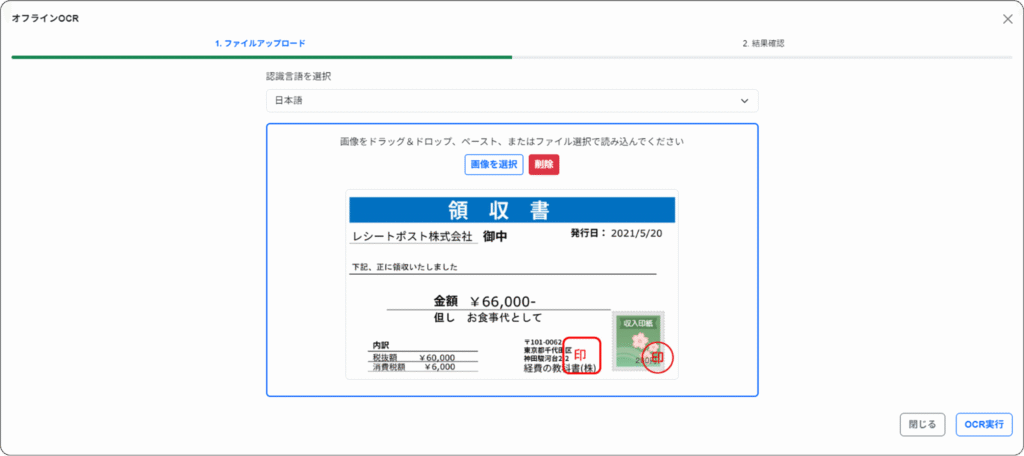Click the blue 領収書 header banner
The image size is (1024, 456).
(x=511, y=210)
